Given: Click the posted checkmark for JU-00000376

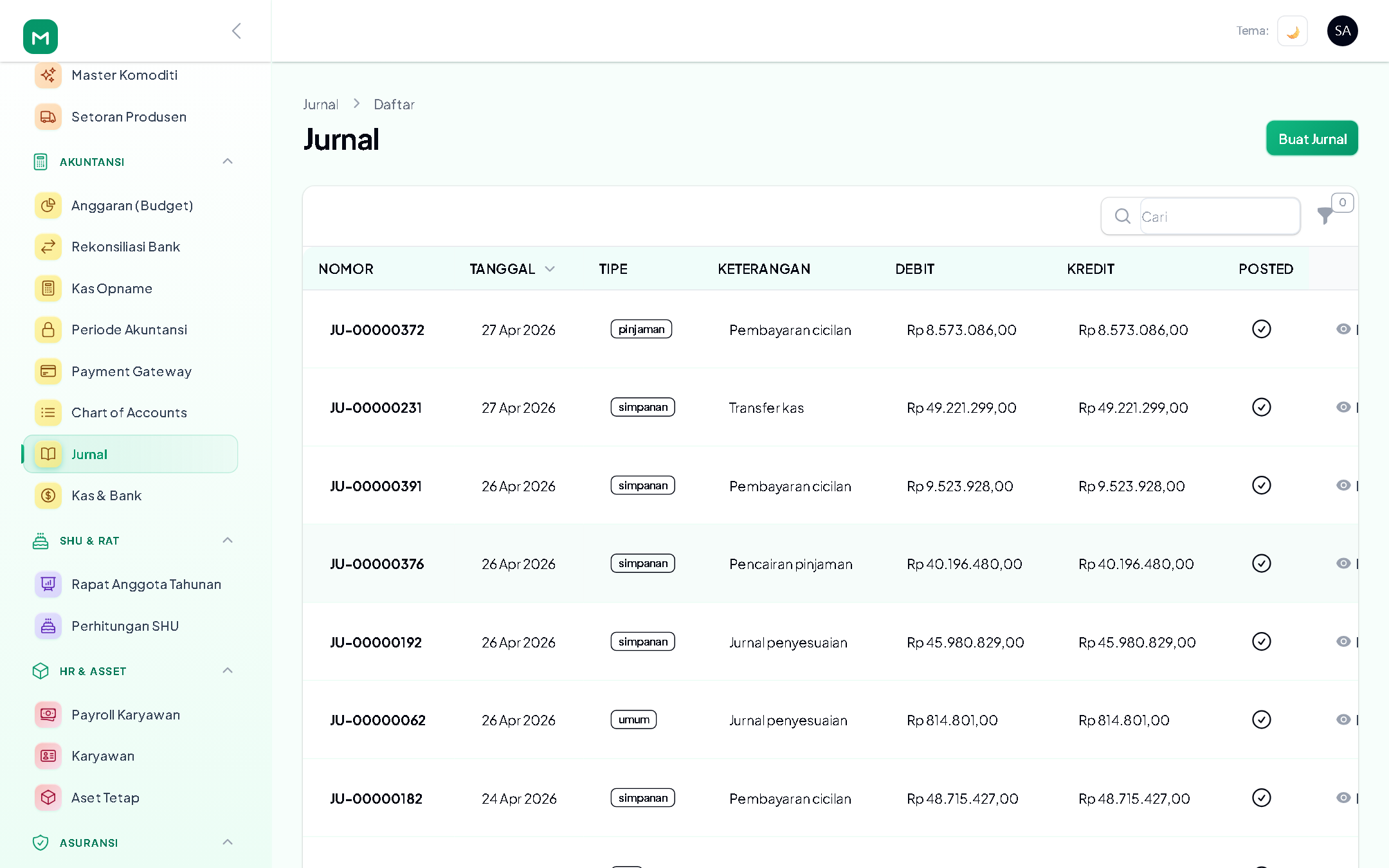Looking at the screenshot, I should 1262,563.
